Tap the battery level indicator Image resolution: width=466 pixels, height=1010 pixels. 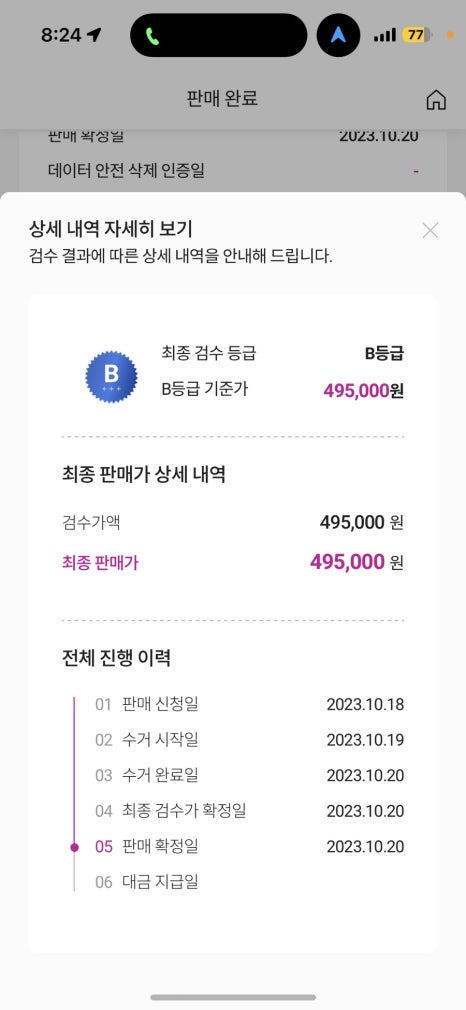click(417, 35)
